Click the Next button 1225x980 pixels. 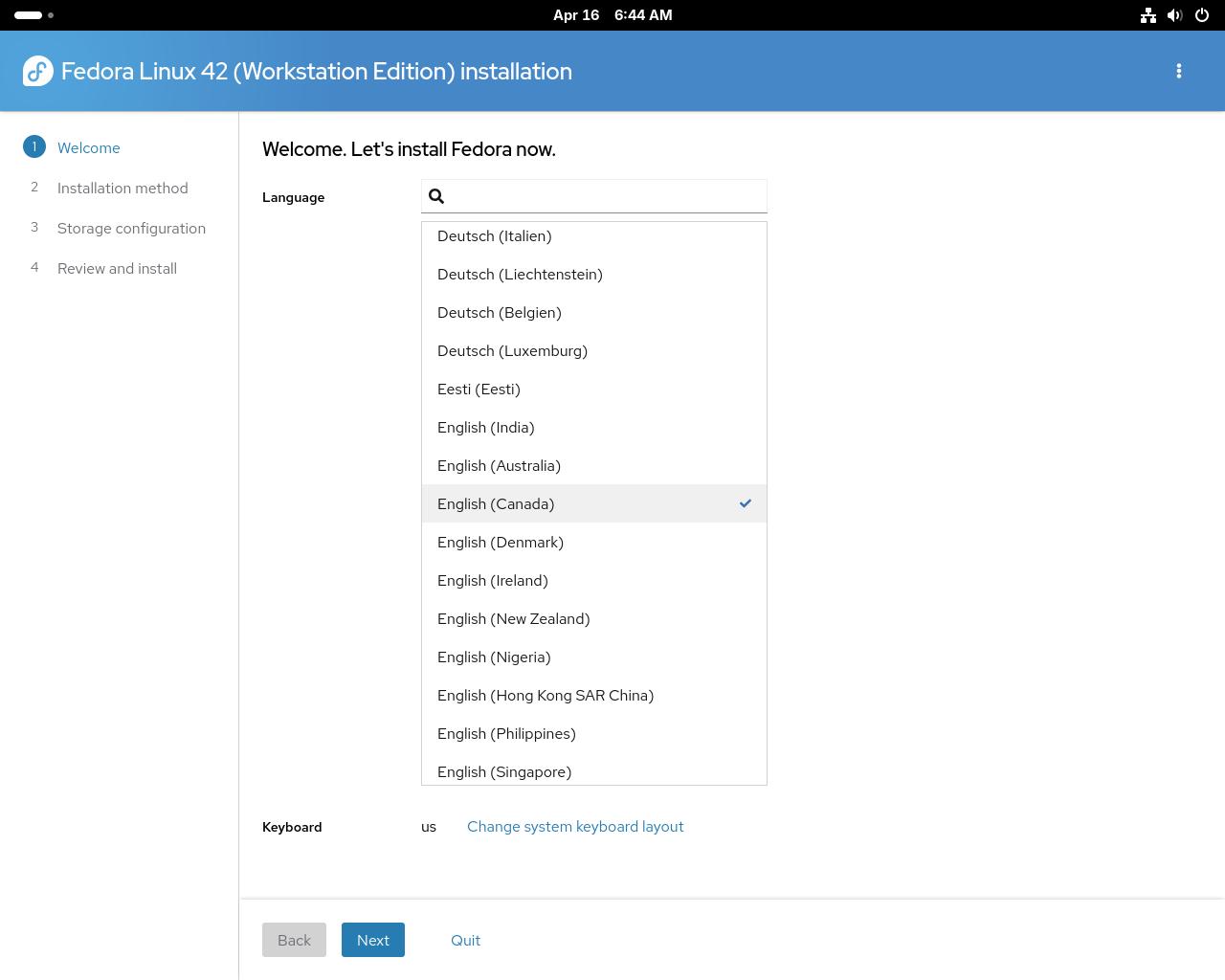pyautogui.click(x=373, y=940)
